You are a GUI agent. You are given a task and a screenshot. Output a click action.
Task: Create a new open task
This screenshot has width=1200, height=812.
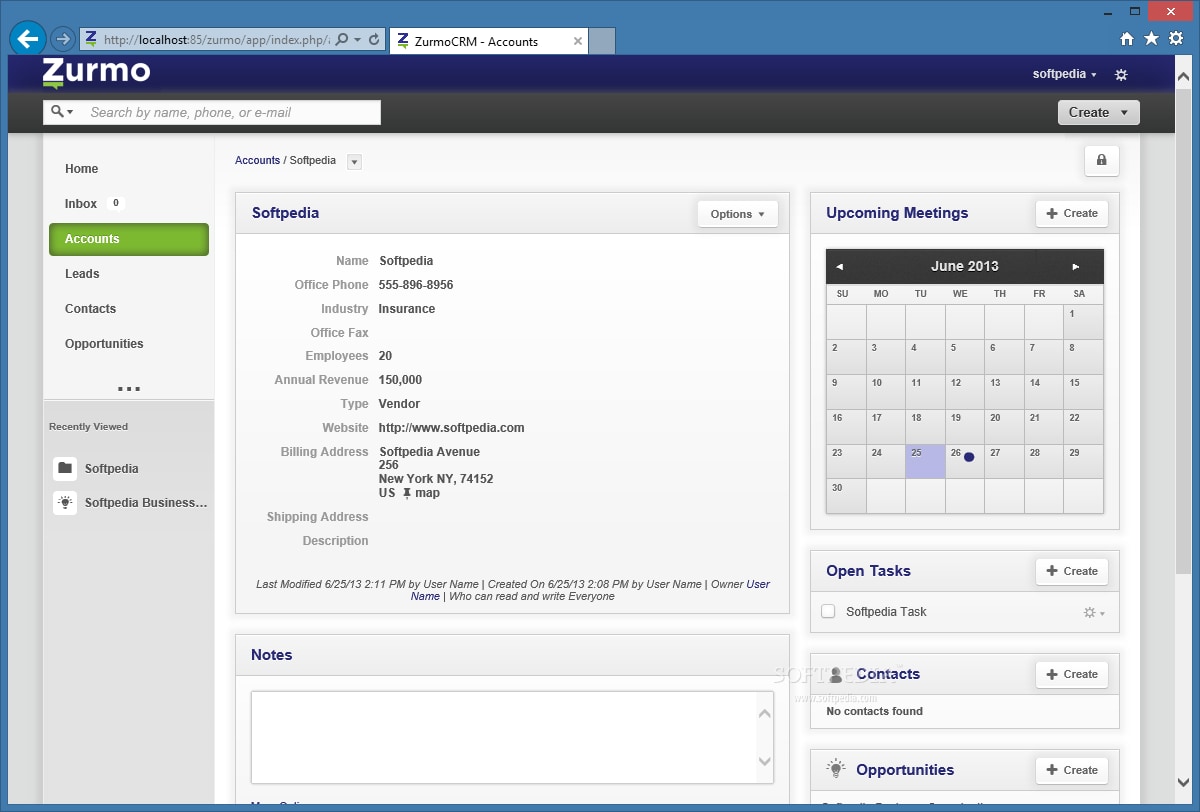1071,571
